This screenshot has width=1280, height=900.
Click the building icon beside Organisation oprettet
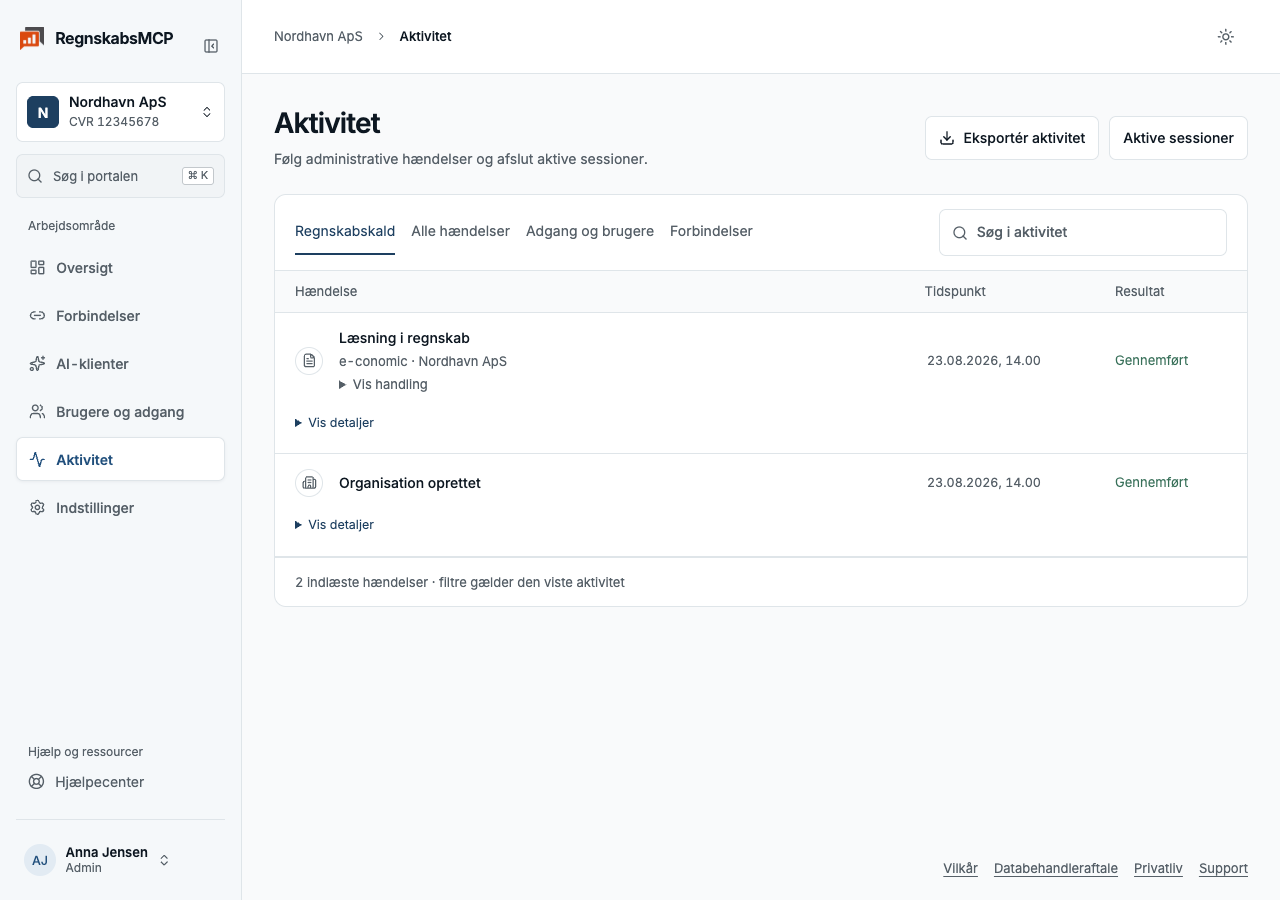[309, 483]
